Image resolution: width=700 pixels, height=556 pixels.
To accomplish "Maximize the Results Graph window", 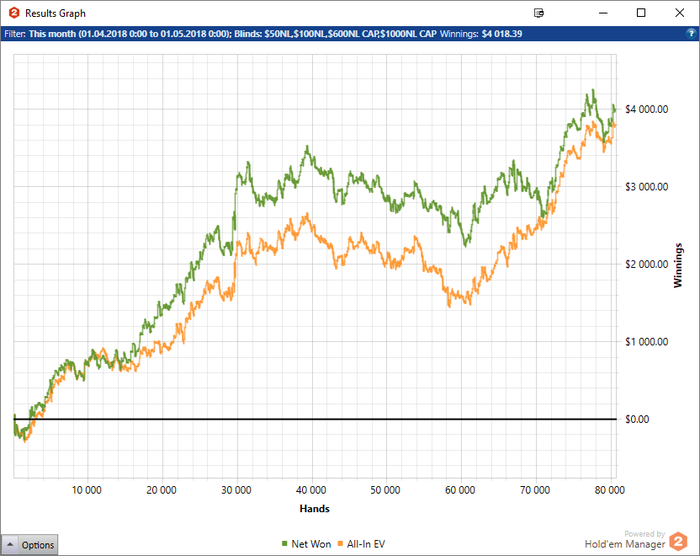I will pos(641,13).
